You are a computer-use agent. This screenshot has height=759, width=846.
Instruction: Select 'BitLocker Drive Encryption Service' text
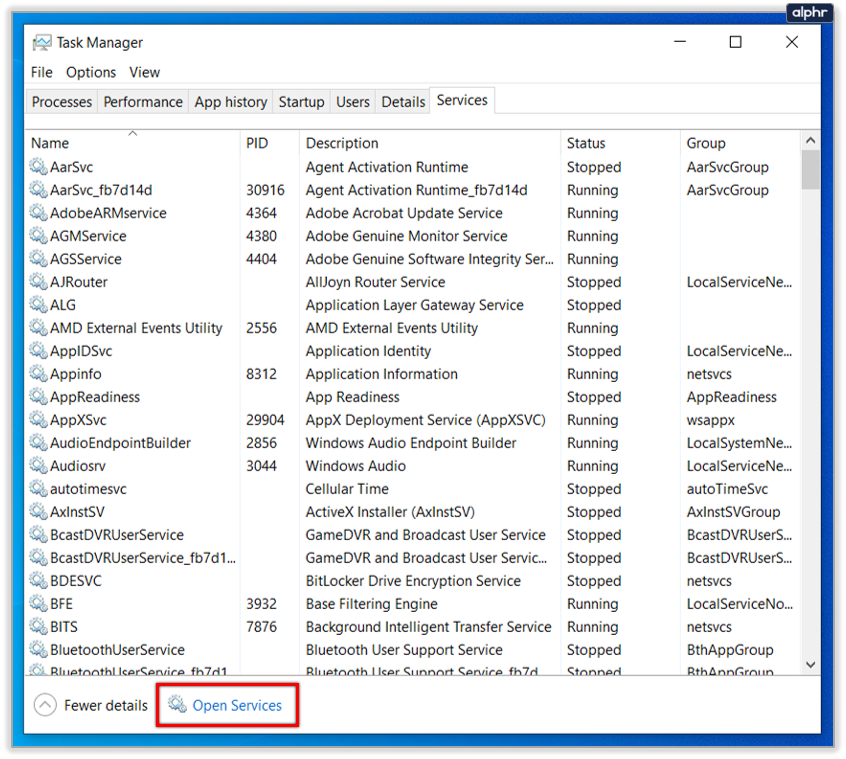(x=413, y=581)
